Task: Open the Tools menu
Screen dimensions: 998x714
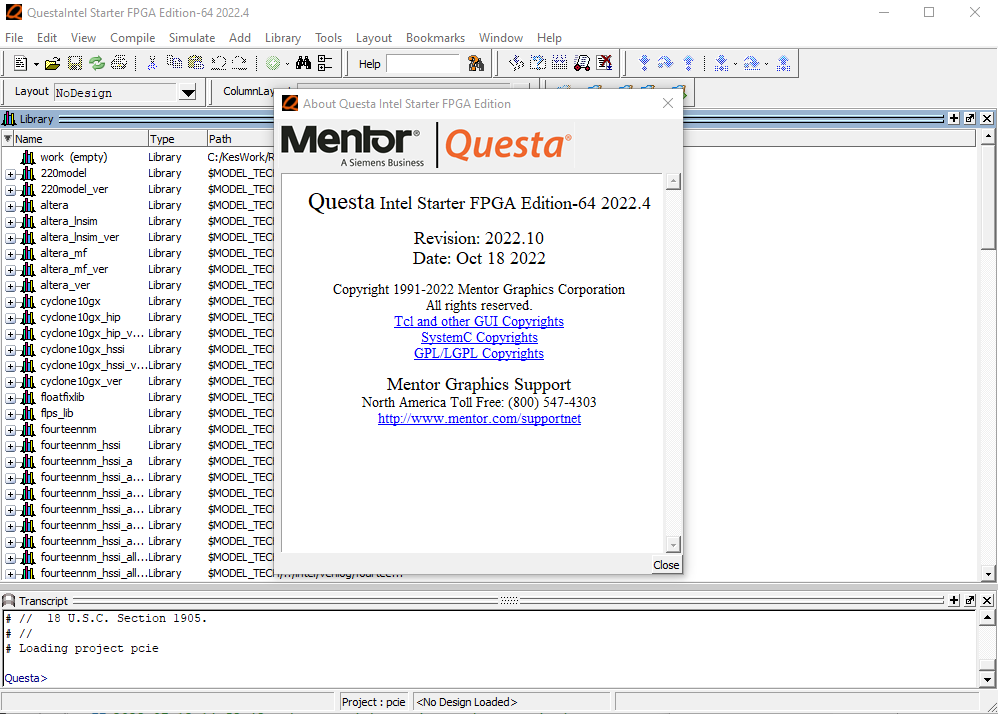Action: tap(328, 38)
